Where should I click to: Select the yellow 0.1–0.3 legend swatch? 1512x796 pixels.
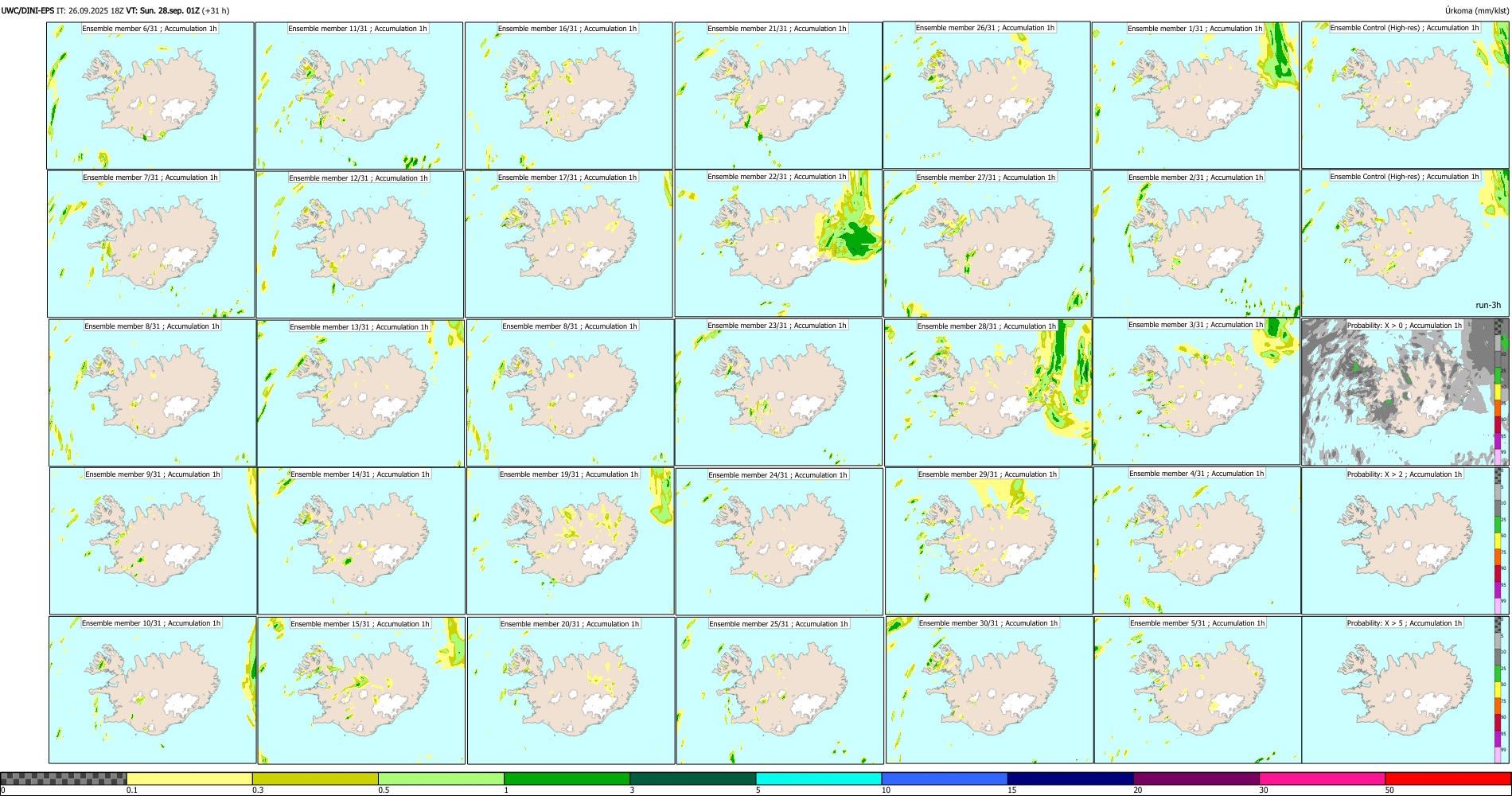189,778
